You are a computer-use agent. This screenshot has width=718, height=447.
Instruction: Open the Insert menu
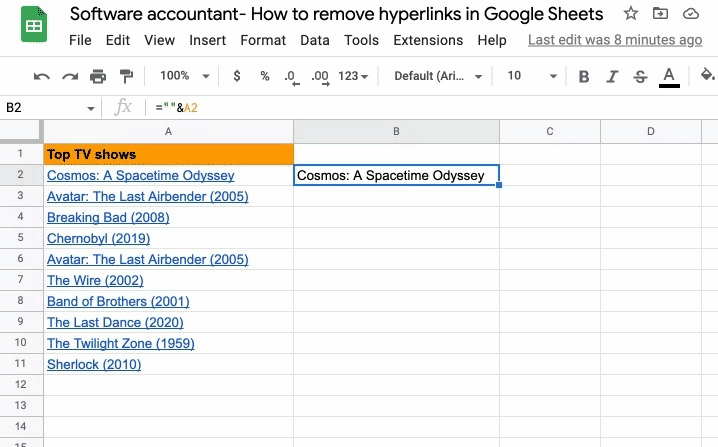coord(207,40)
